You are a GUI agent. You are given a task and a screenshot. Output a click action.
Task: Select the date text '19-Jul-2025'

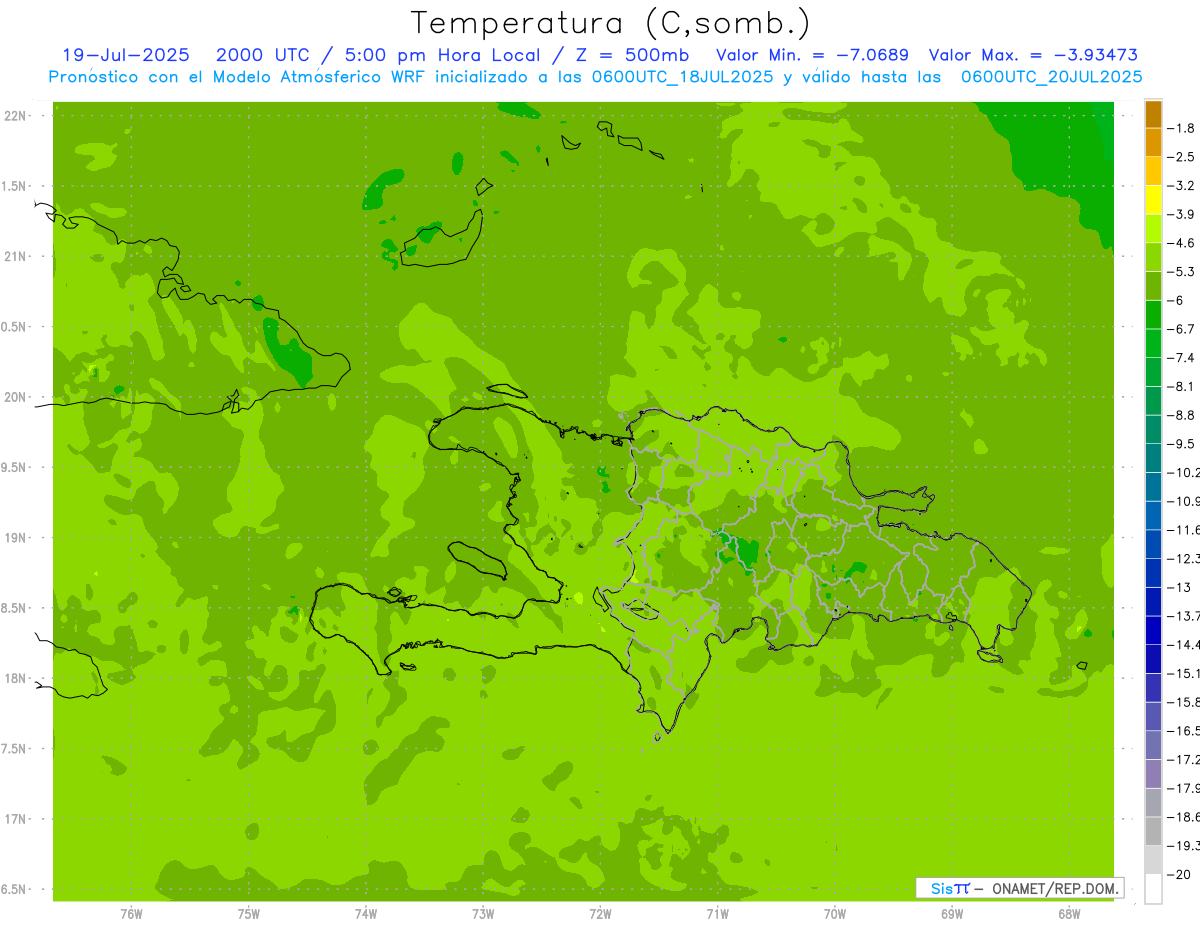point(126,55)
